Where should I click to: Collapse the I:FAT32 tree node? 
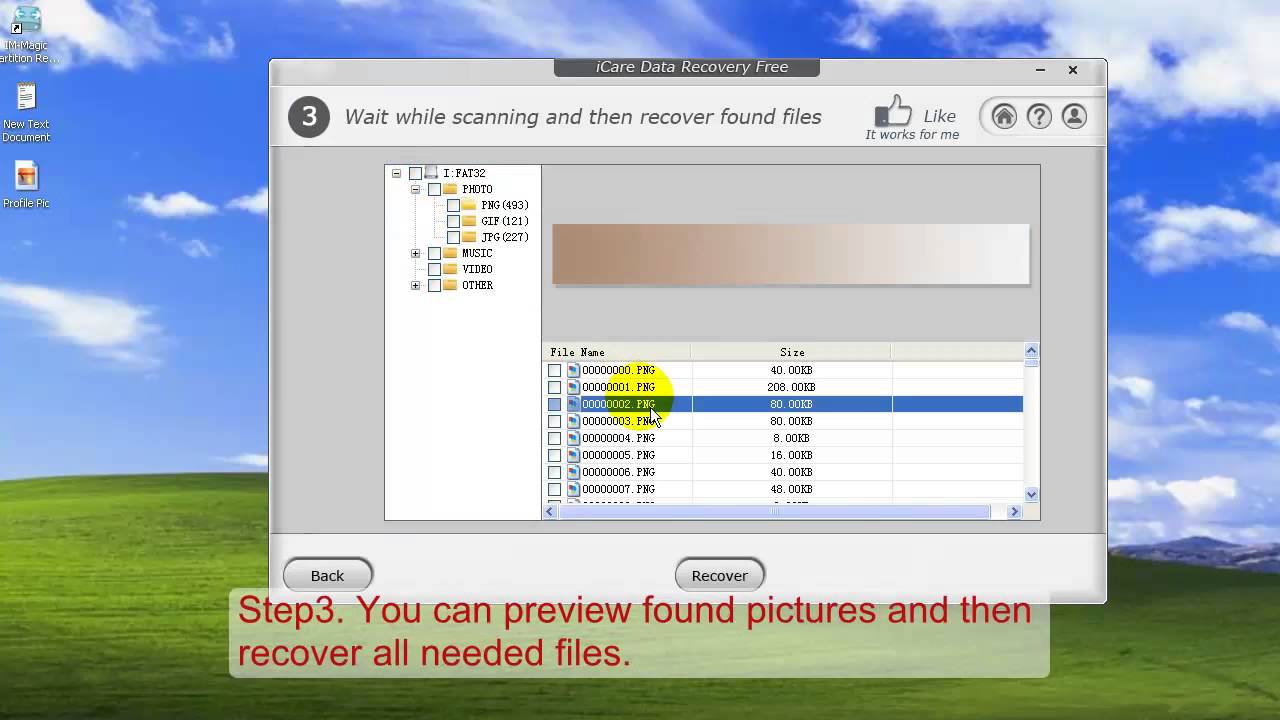click(x=396, y=173)
